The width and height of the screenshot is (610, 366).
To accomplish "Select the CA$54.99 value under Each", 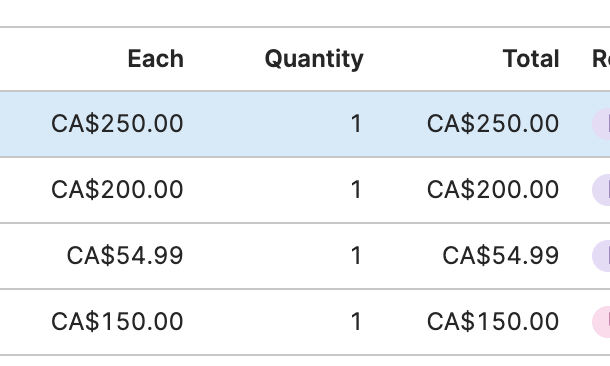I will (125, 256).
